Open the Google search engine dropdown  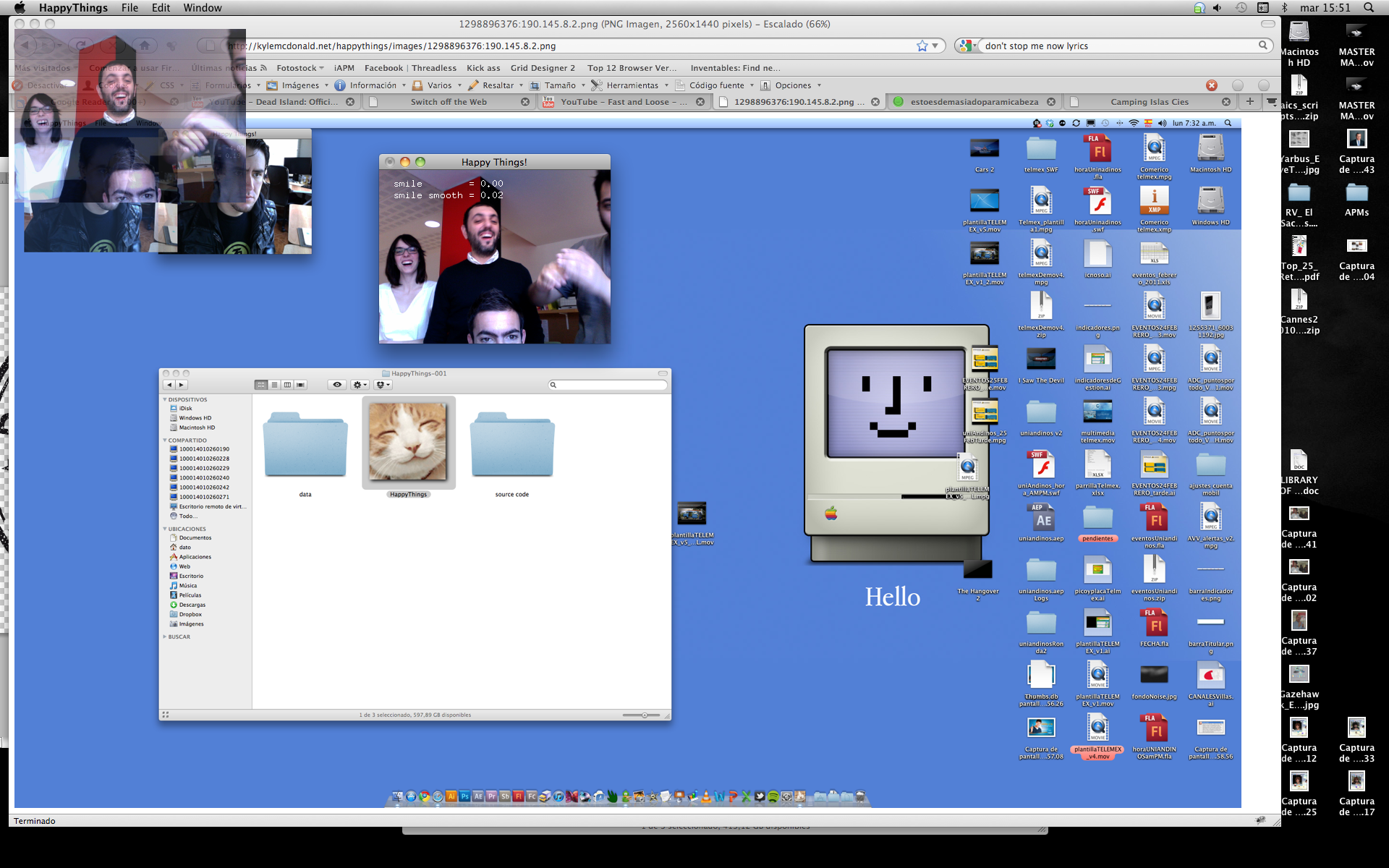pos(967,46)
